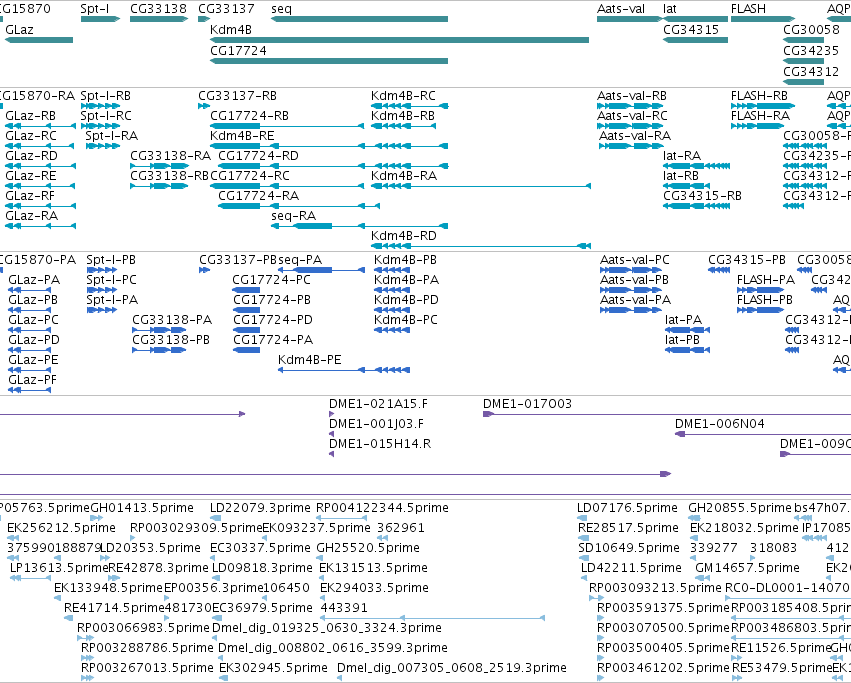Viewport: 851px width, 683px height.
Task: Select the RE53479.5prime EST glyph
Action: (736, 678)
